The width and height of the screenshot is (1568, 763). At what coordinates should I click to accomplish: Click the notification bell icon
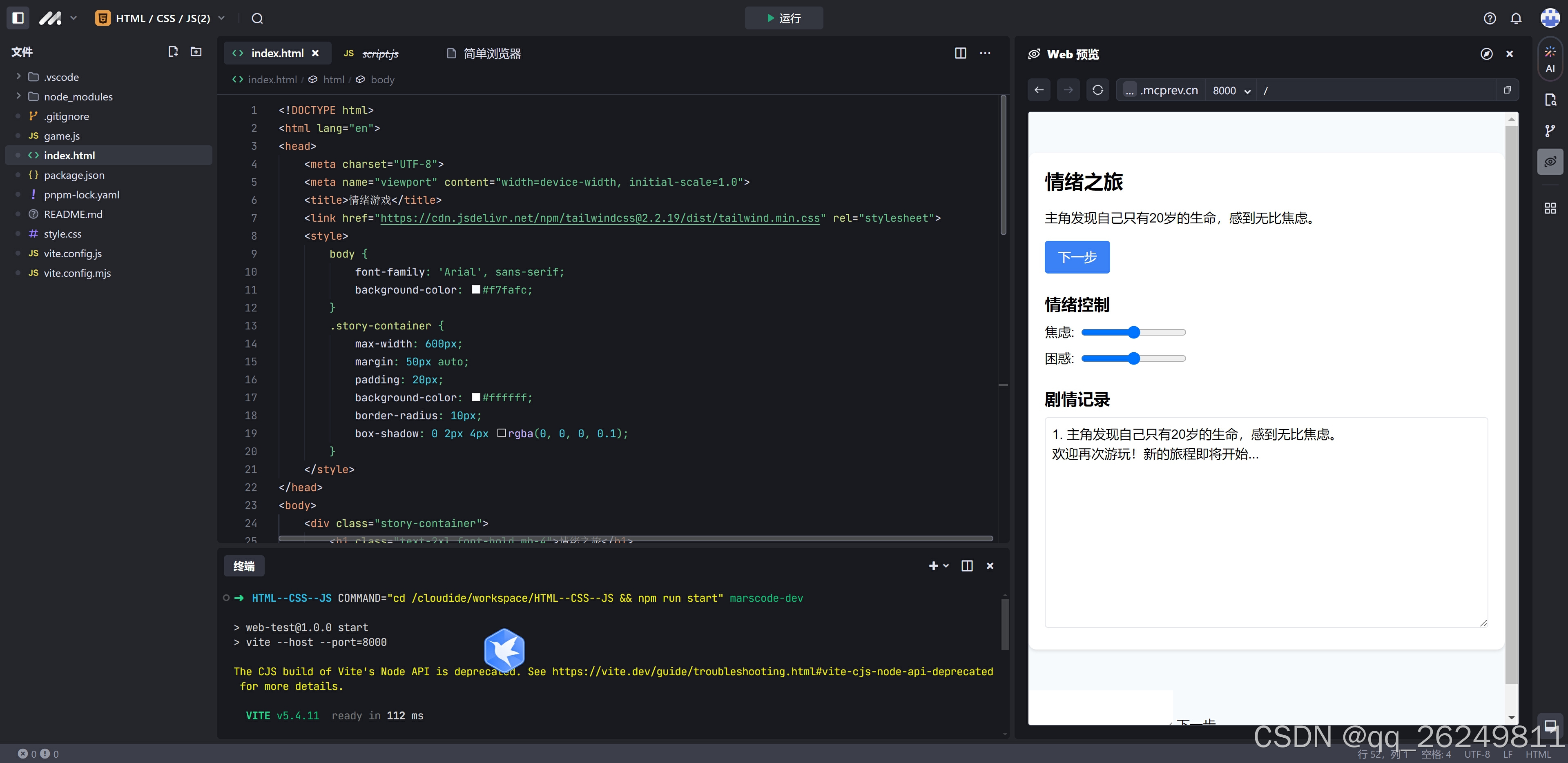tap(1516, 18)
